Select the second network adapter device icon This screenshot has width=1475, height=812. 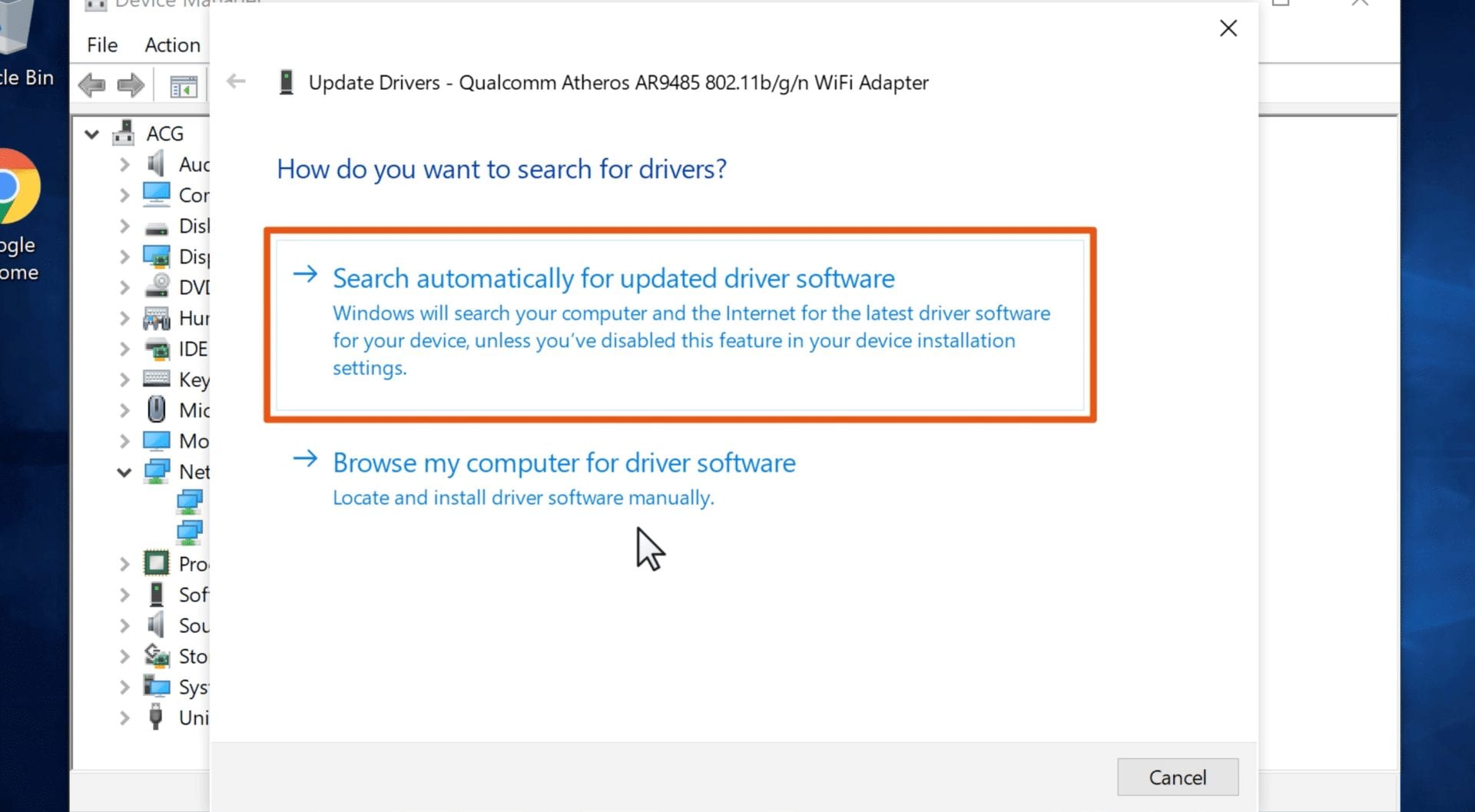pos(190,532)
